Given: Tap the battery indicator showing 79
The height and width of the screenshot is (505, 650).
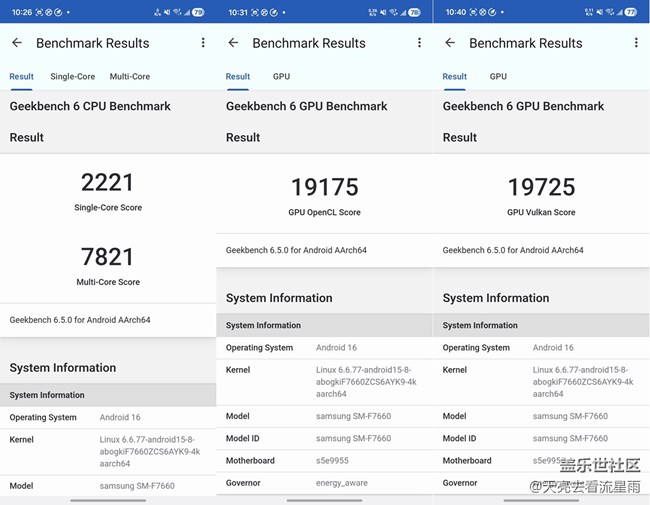Looking at the screenshot, I should coord(198,12).
